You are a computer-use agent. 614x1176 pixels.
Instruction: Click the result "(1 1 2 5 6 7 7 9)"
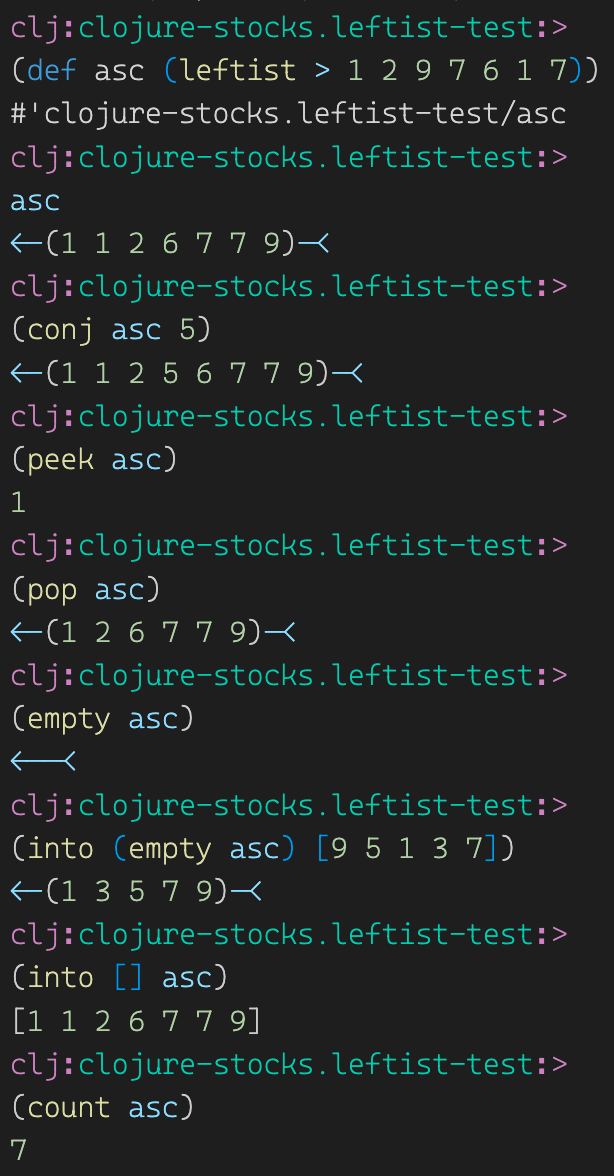click(187, 373)
